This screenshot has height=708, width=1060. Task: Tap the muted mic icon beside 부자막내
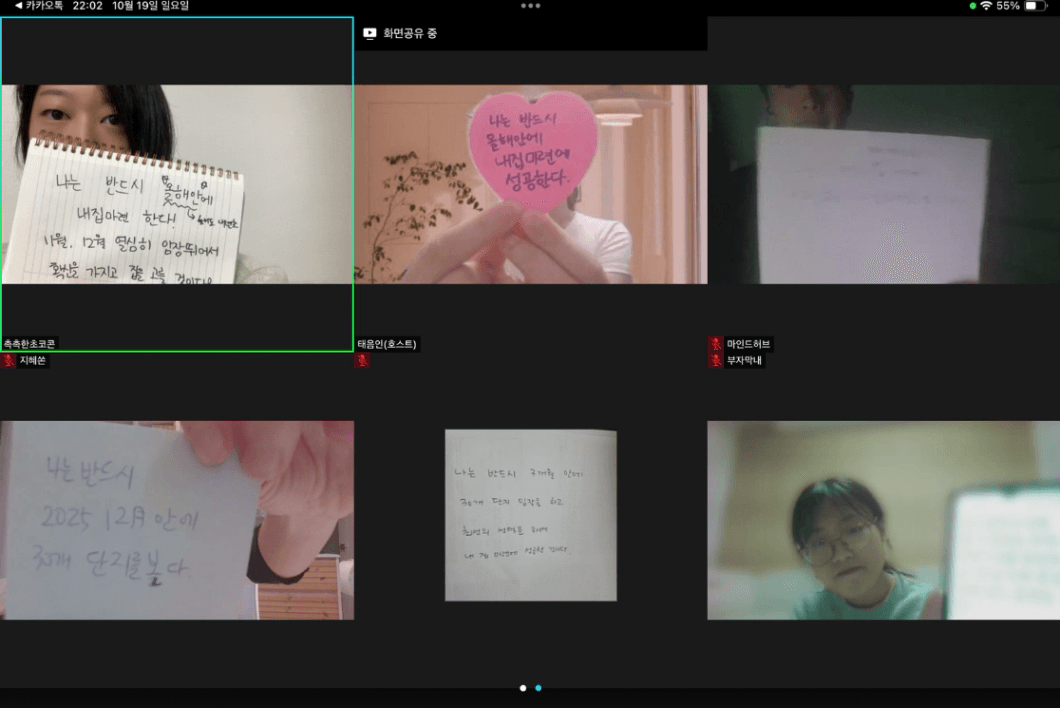(716, 361)
